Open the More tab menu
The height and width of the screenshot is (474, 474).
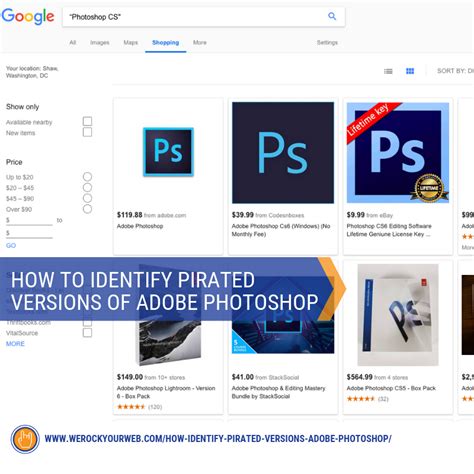click(x=200, y=42)
